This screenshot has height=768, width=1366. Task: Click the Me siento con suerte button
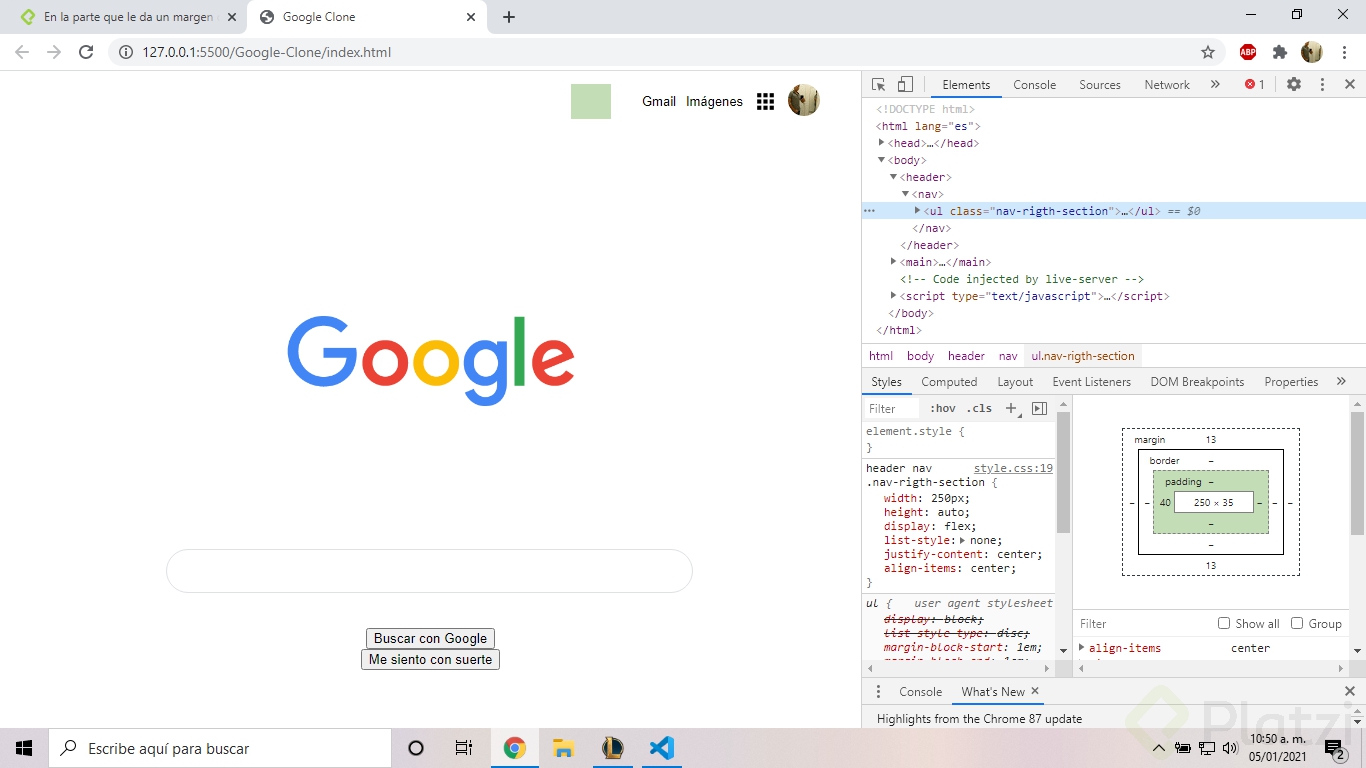tap(430, 660)
